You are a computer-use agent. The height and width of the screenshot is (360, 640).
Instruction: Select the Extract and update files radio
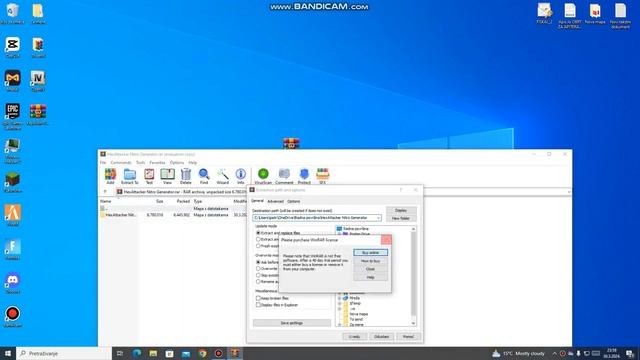pyautogui.click(x=258, y=239)
